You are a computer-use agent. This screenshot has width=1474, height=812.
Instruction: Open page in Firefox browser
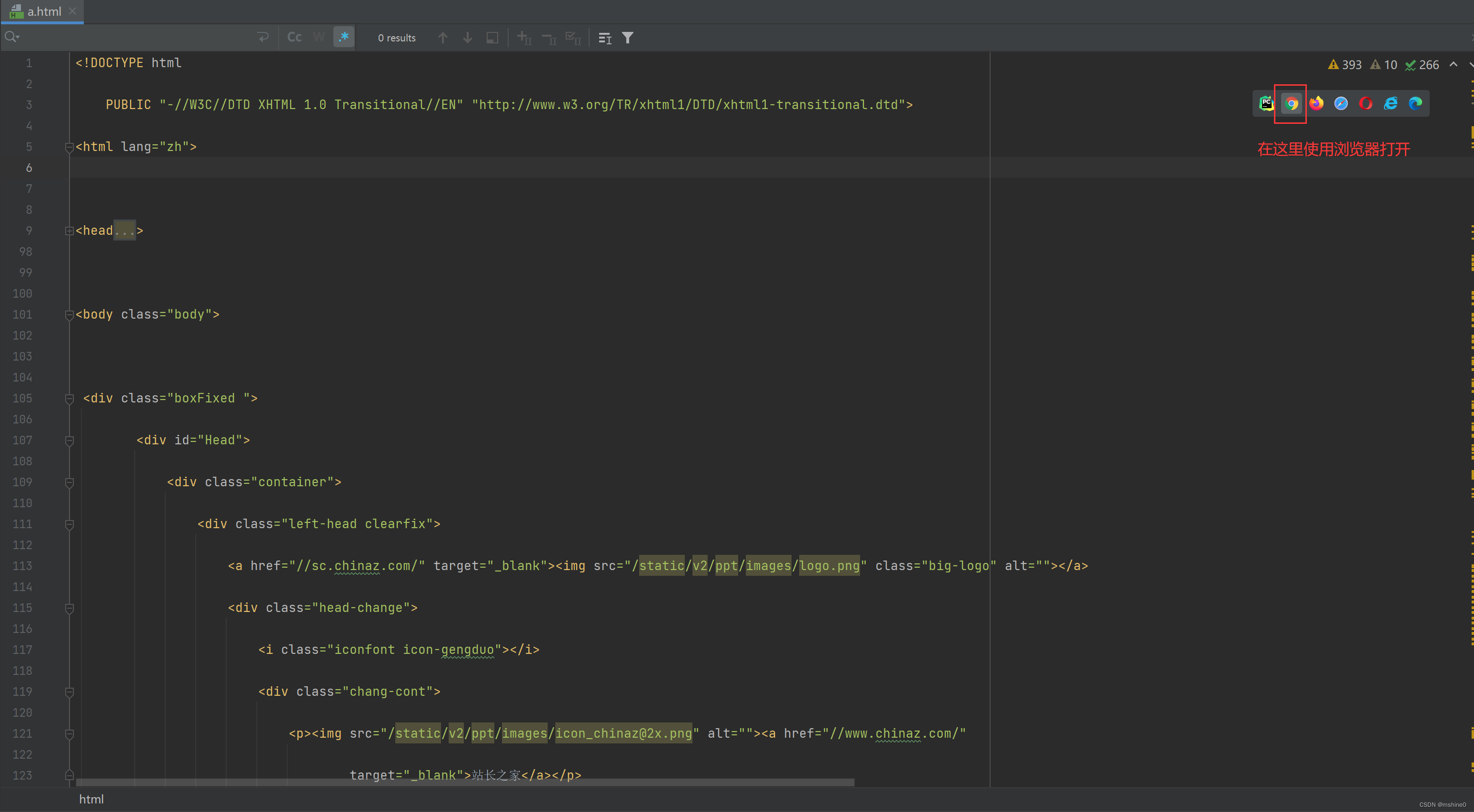[1316, 103]
